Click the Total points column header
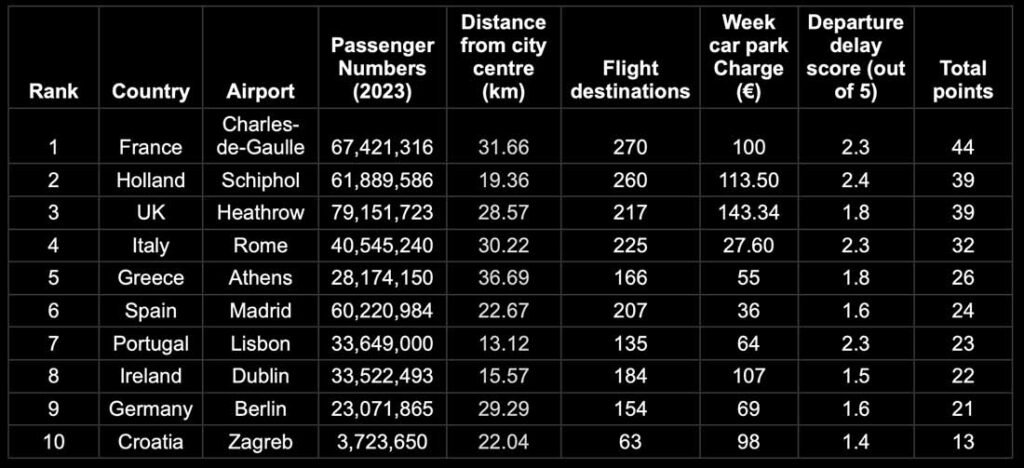 [x=962, y=80]
